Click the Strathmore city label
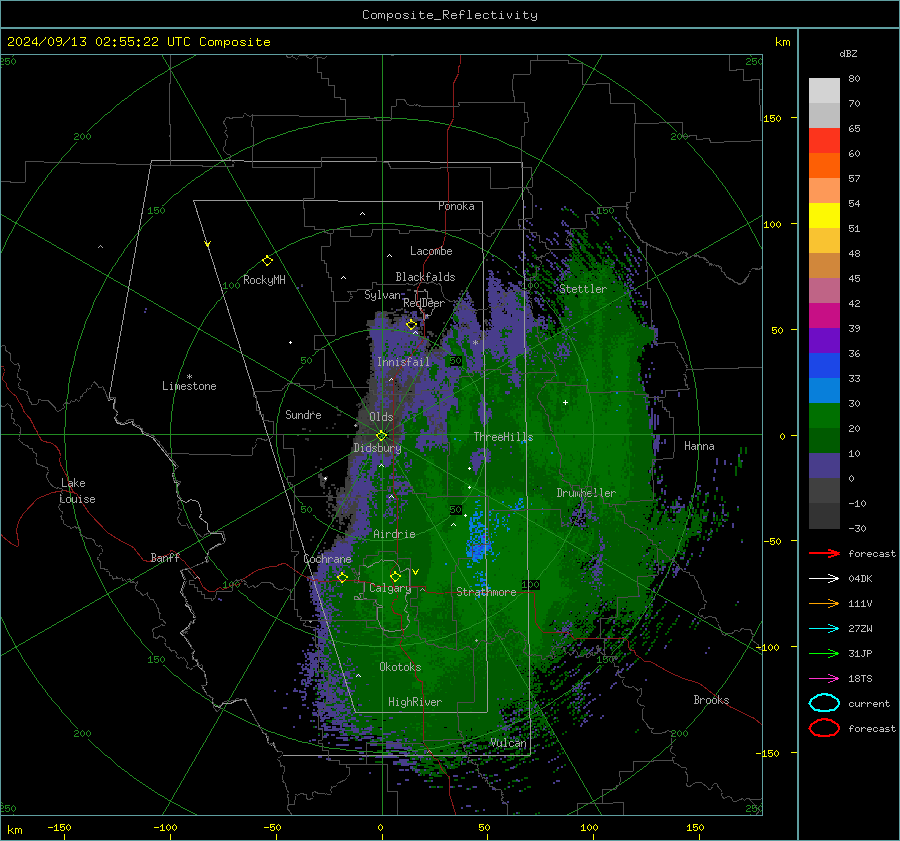 (x=486, y=592)
